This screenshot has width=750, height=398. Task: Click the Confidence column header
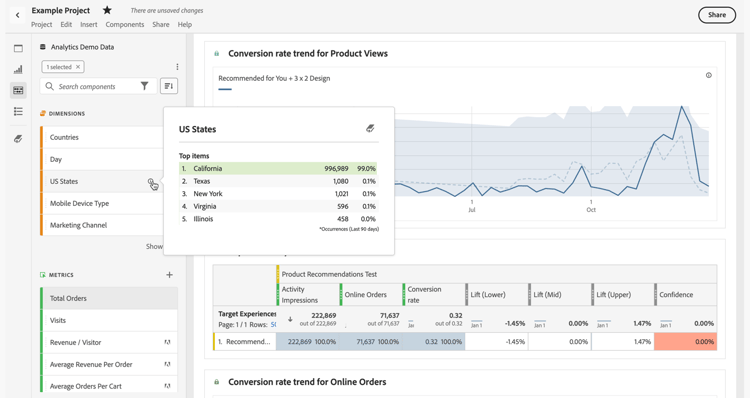click(x=685, y=295)
